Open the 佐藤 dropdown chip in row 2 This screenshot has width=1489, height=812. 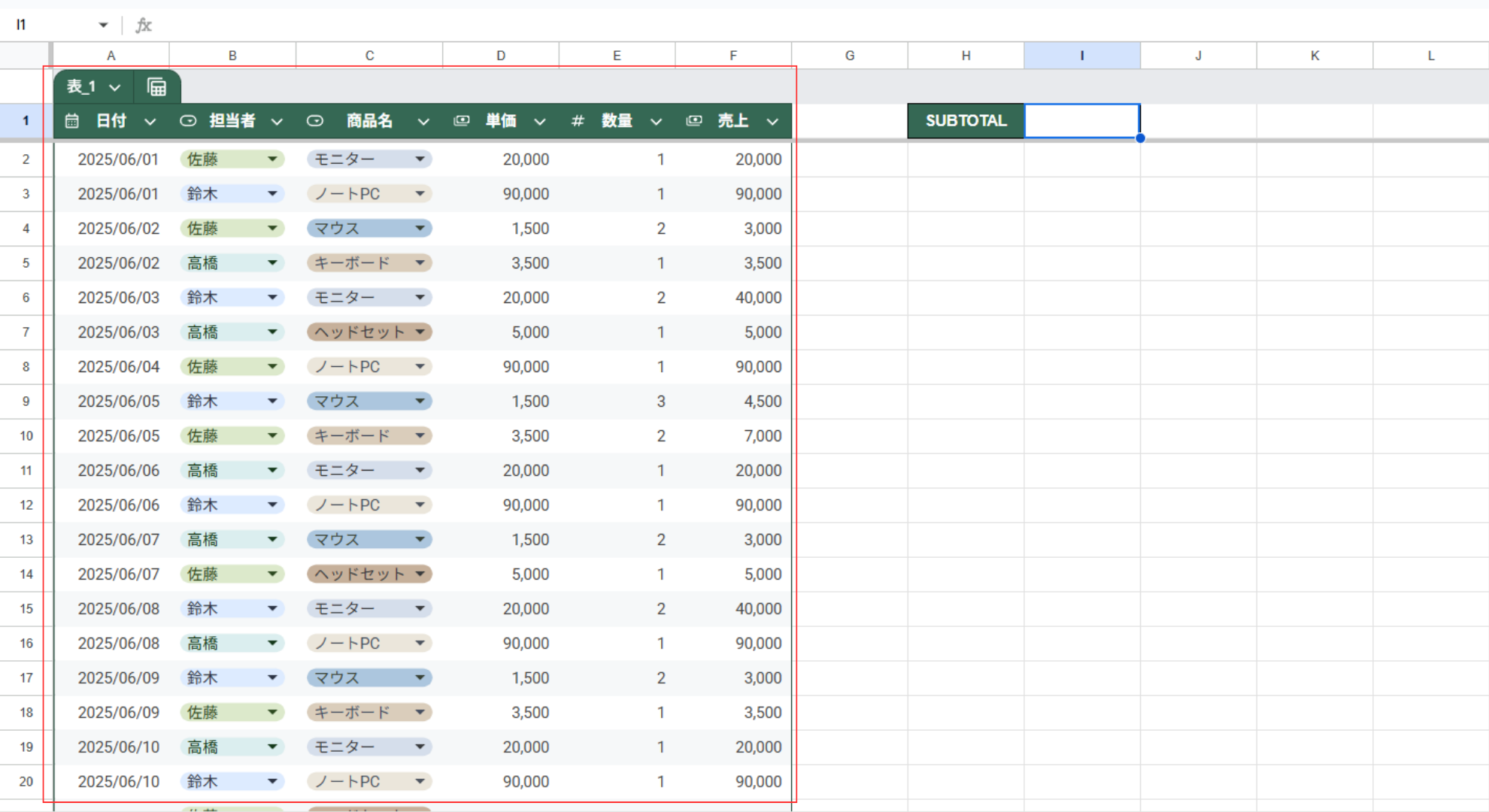232,159
